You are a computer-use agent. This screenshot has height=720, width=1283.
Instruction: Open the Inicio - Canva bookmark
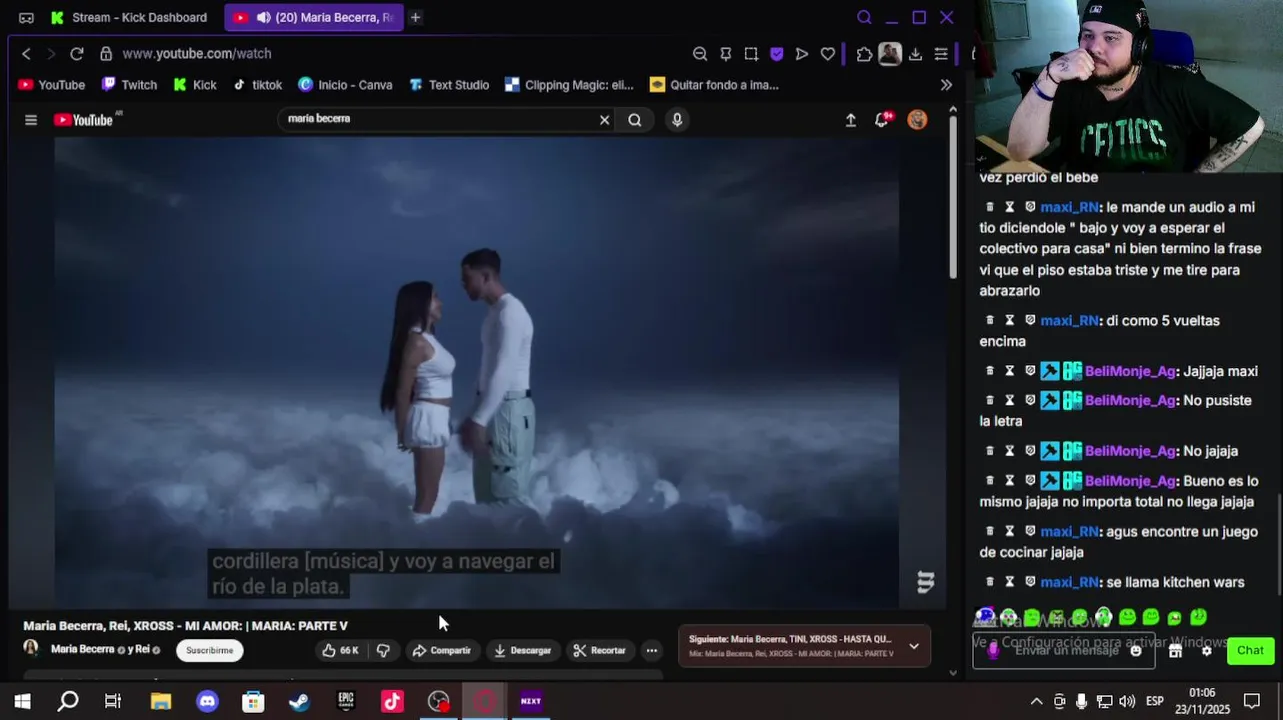[345, 85]
